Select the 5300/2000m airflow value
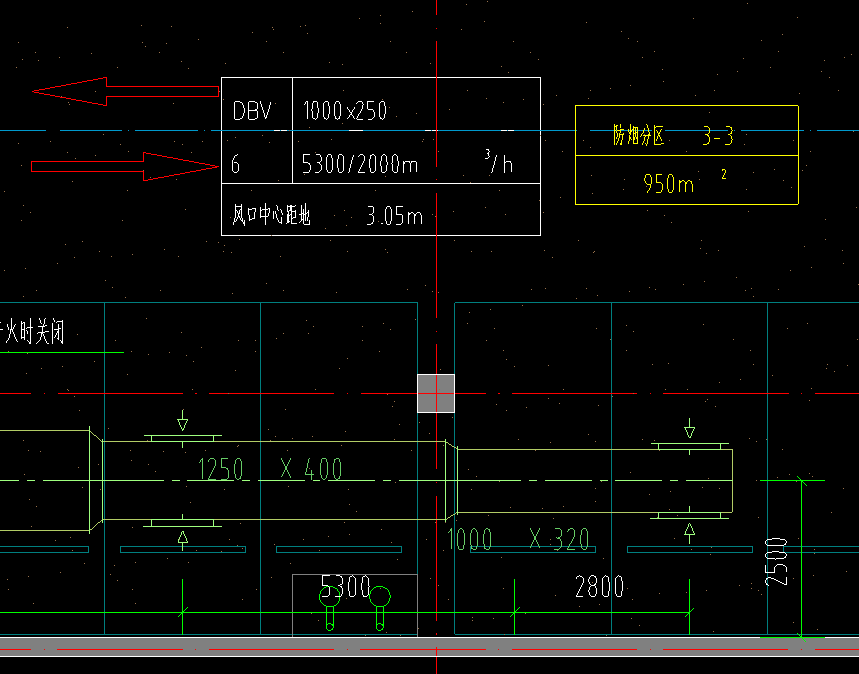 (x=360, y=164)
